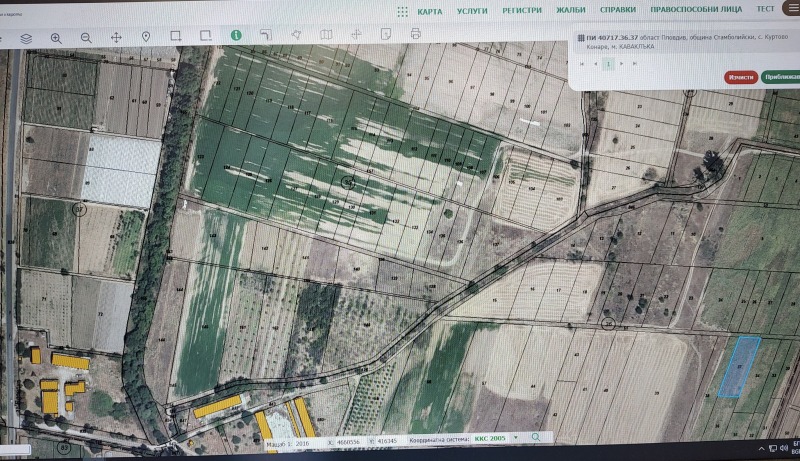
Task: Open the РЕГИСТРИ menu
Action: coord(522,11)
